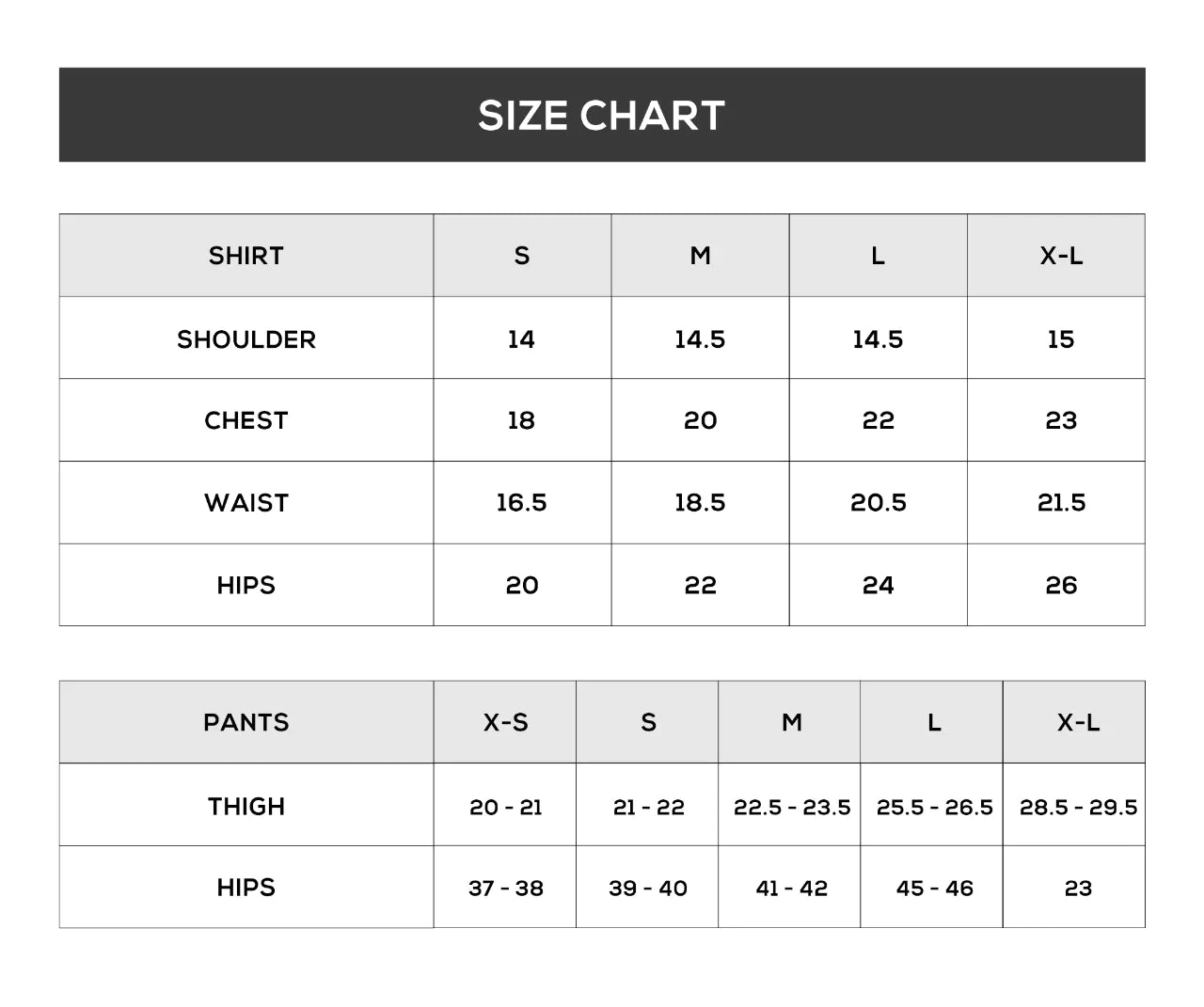This screenshot has height=1007, width=1204.
Task: Select waist value 20.5 for size L
Action: coord(878,503)
